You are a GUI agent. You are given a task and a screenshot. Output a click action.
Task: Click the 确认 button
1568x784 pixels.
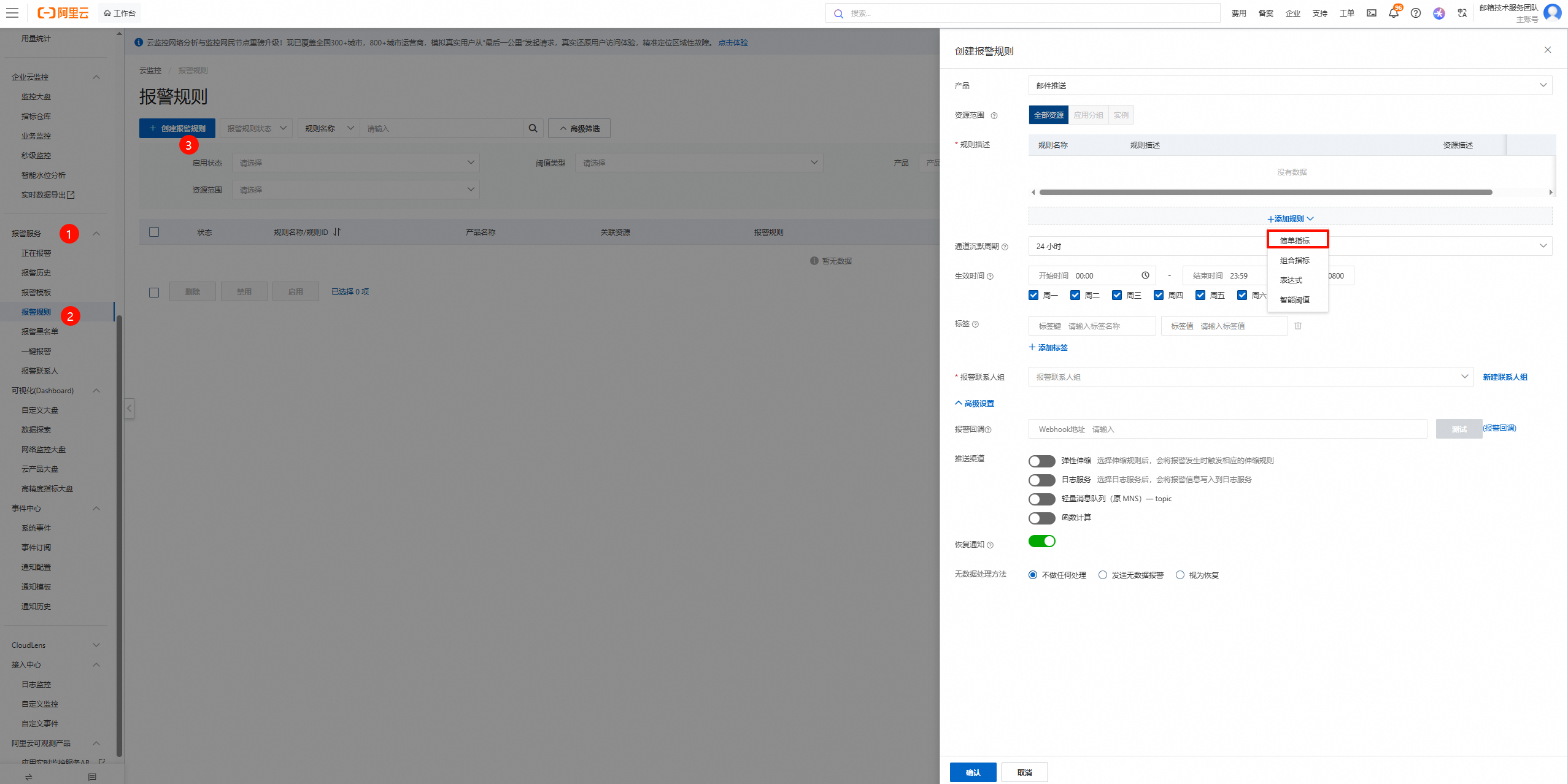[x=973, y=772]
